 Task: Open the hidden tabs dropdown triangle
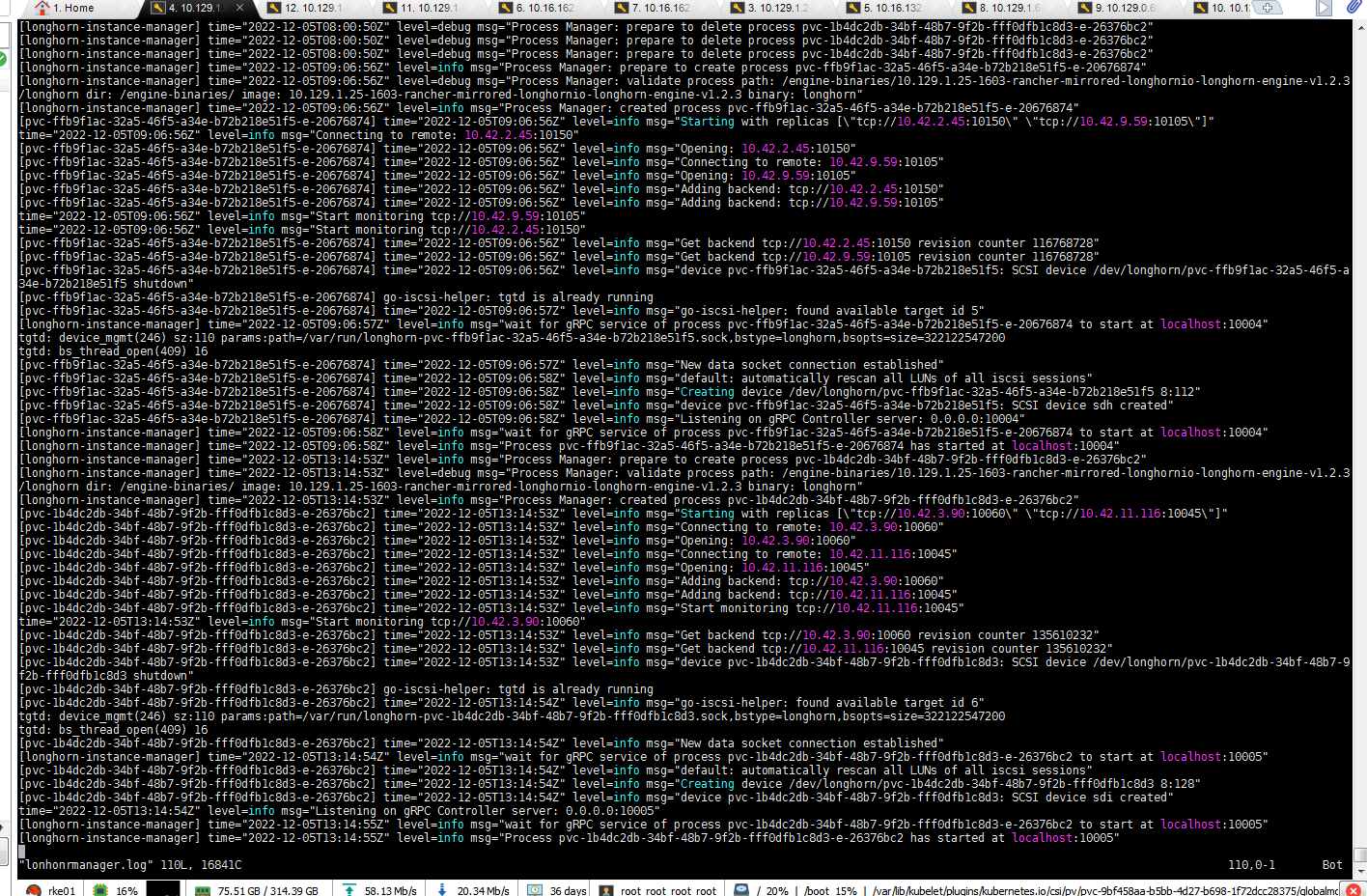click(x=1324, y=9)
